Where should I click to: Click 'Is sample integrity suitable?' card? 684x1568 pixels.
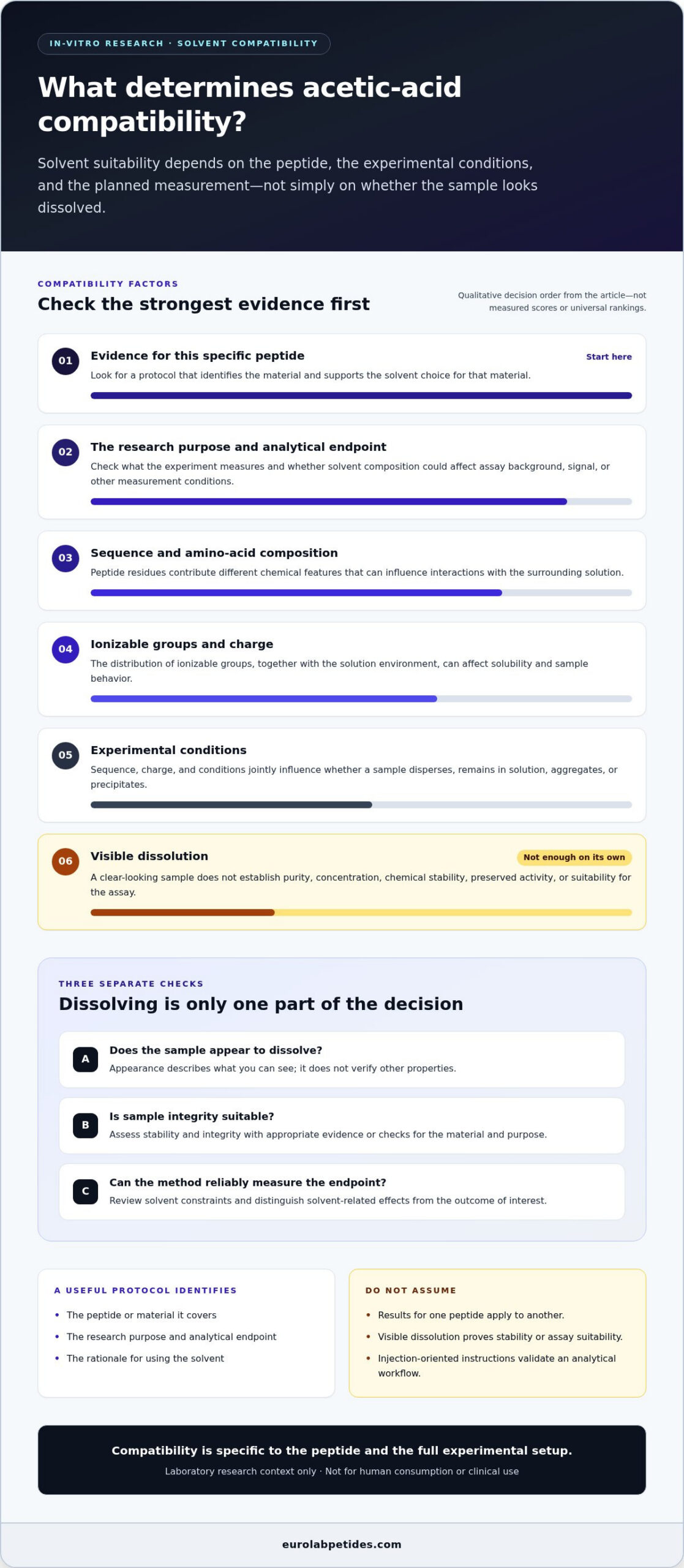point(342,1125)
